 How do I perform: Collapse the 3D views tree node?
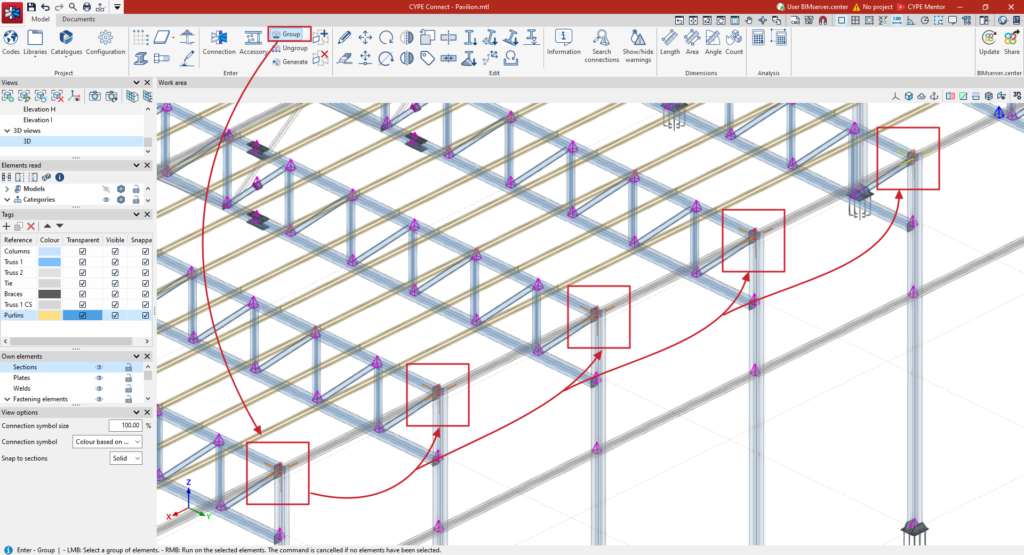7,131
